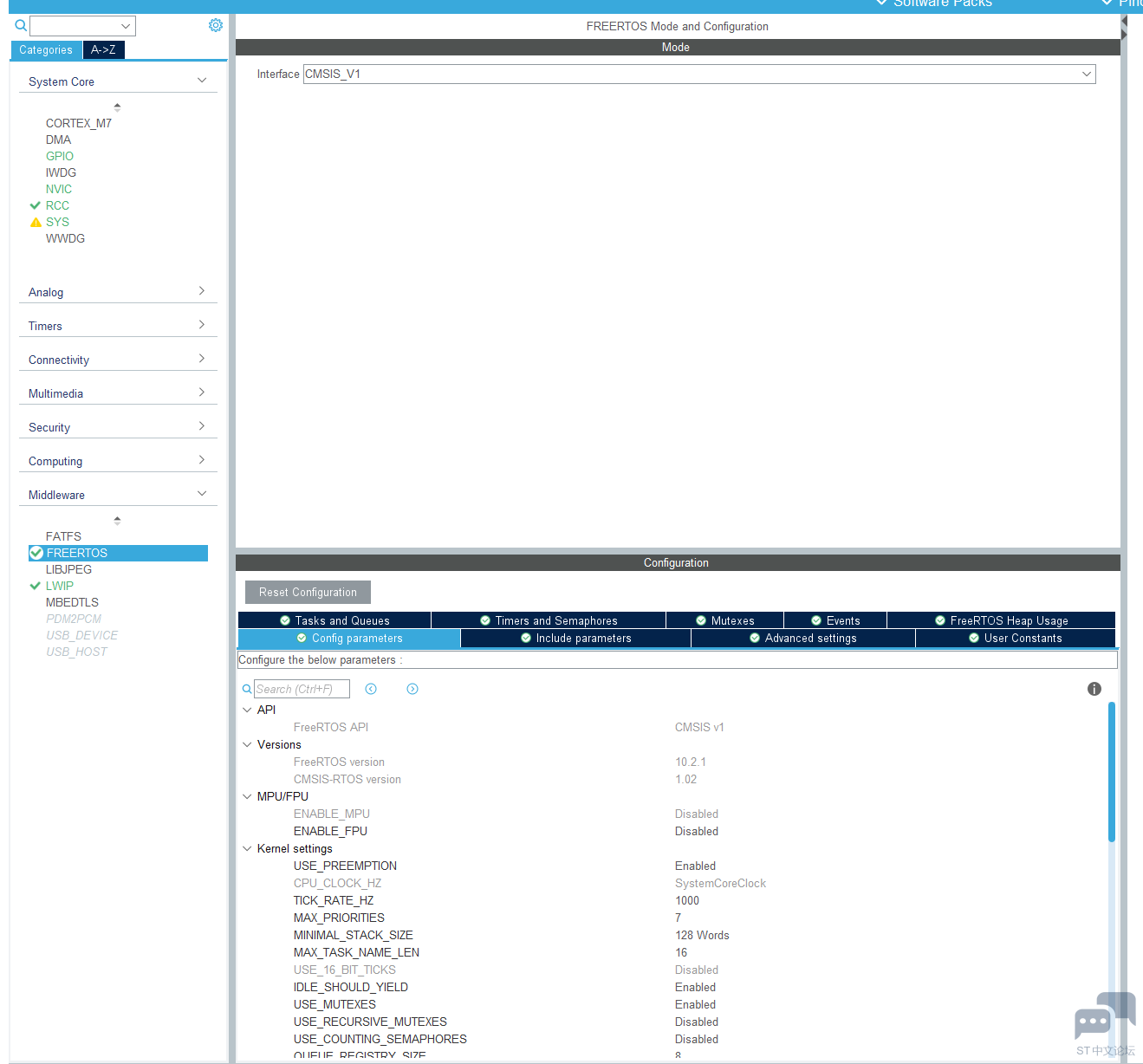Switch to the A->Z sidebar tab
Image resolution: width=1143 pixels, height=1064 pixels.
pos(103,49)
